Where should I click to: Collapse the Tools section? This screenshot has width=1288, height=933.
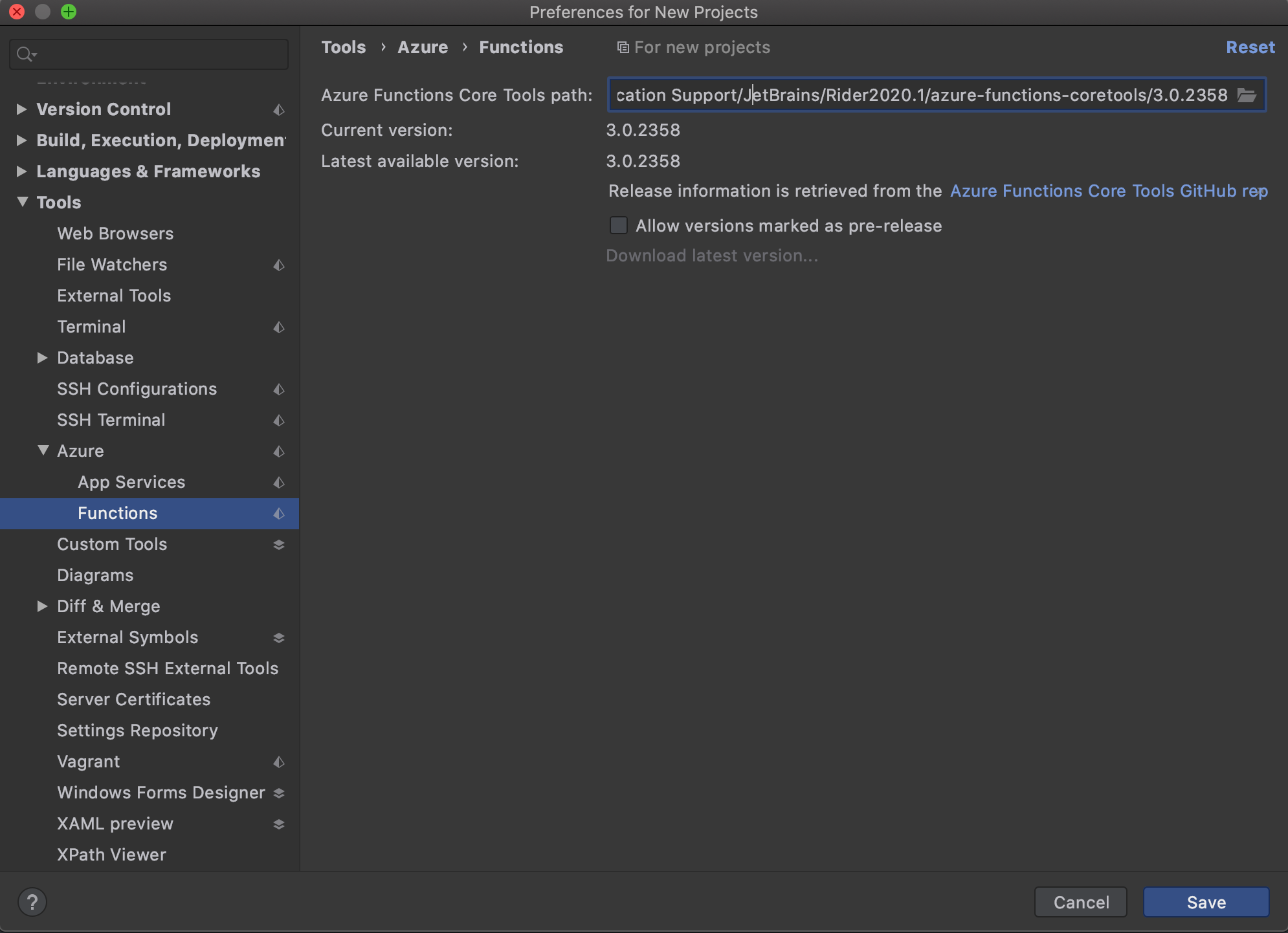(22, 202)
